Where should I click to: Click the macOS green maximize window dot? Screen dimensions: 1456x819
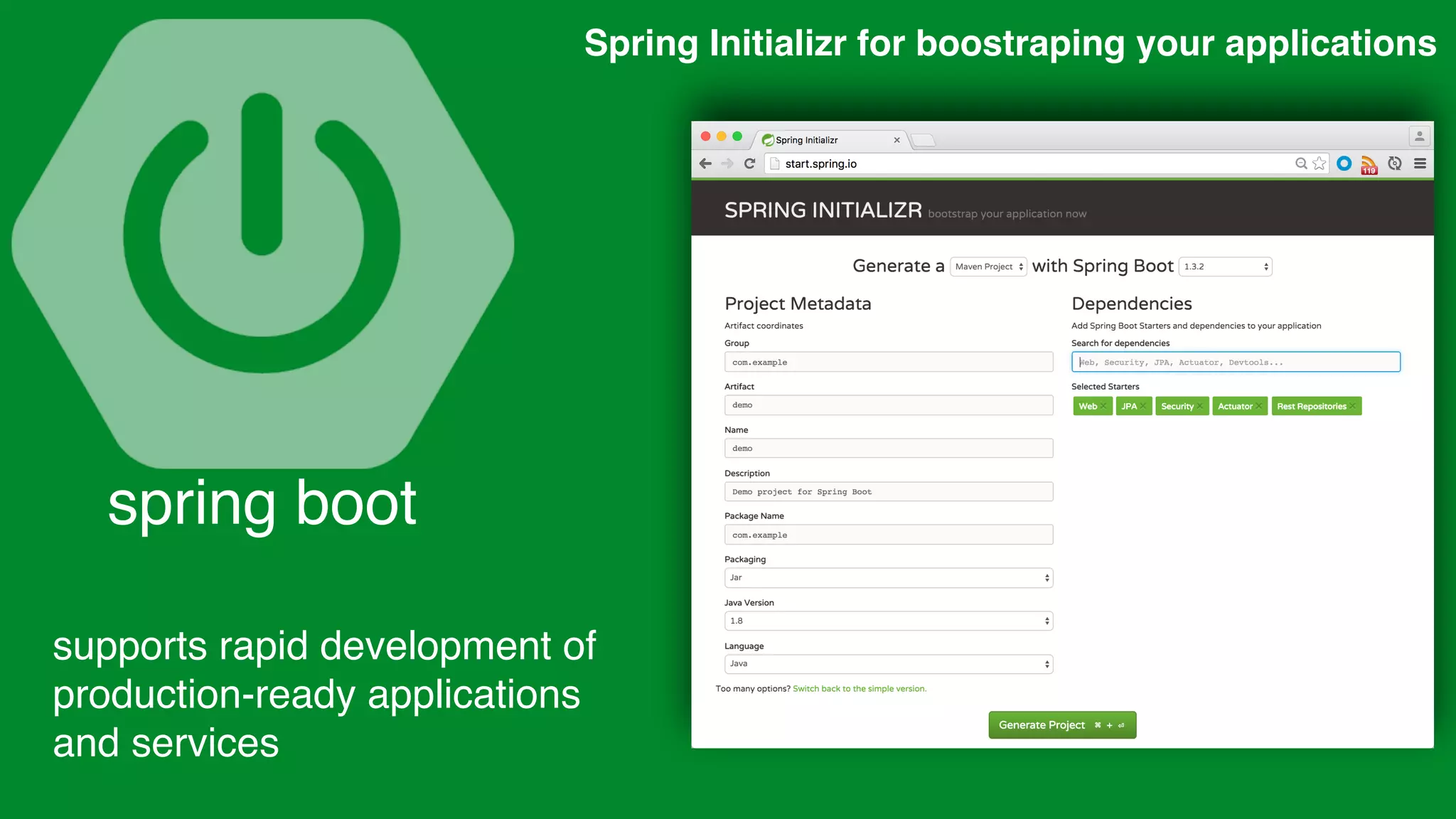coord(737,136)
